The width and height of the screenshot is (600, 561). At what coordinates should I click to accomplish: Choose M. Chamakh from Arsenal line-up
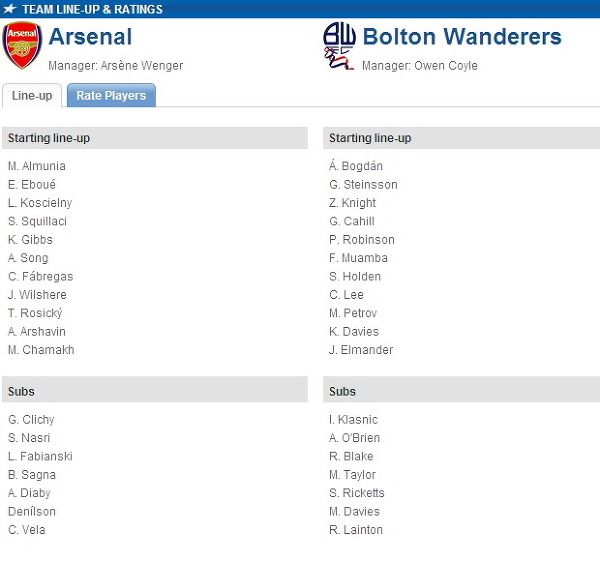click(x=41, y=350)
